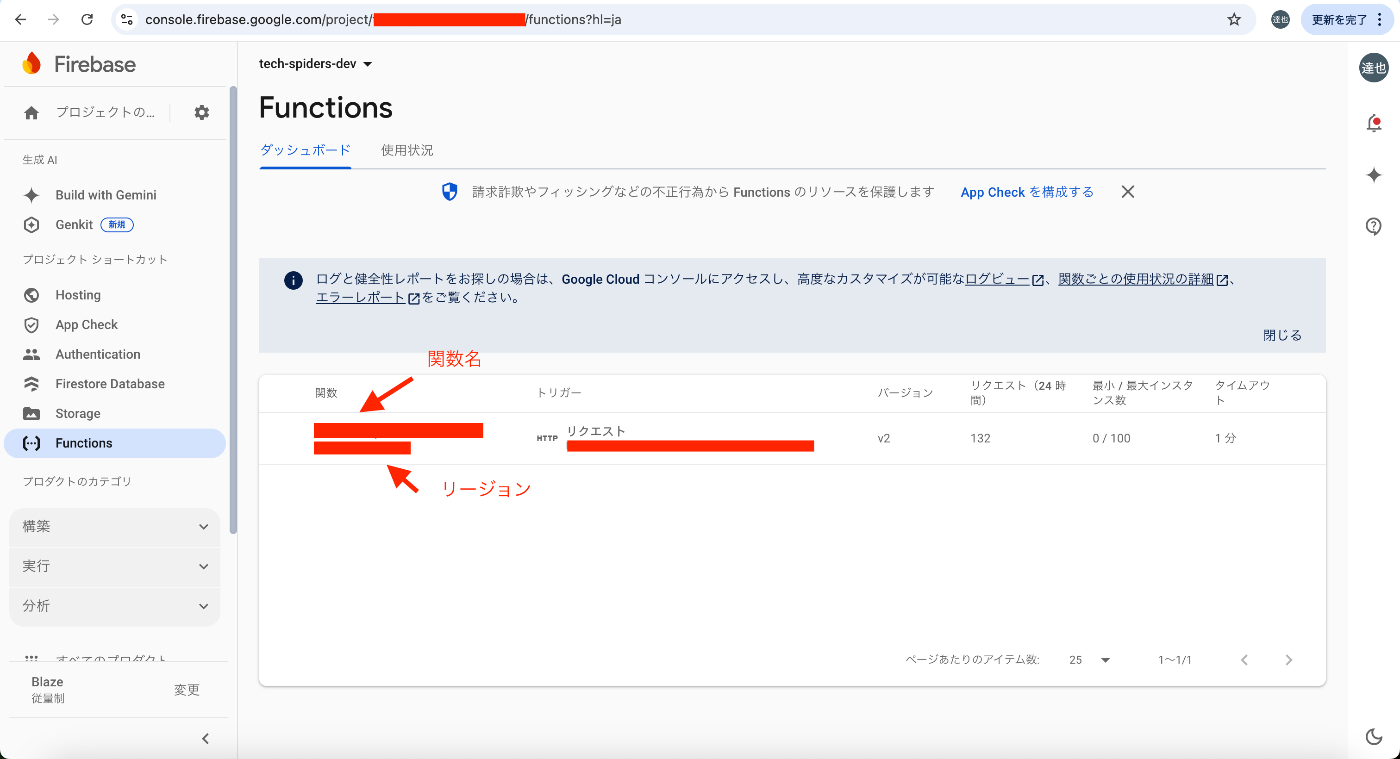The width and height of the screenshot is (1400, 759).
Task: Open items per page dropdown showing 25
Action: [x=1090, y=660]
